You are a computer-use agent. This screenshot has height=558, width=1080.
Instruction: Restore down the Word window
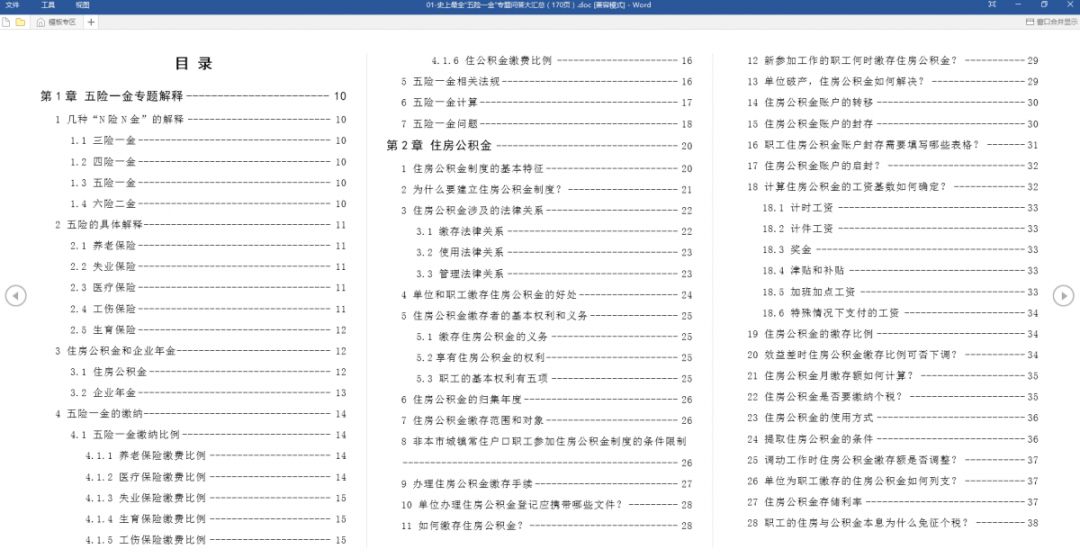1044,5
